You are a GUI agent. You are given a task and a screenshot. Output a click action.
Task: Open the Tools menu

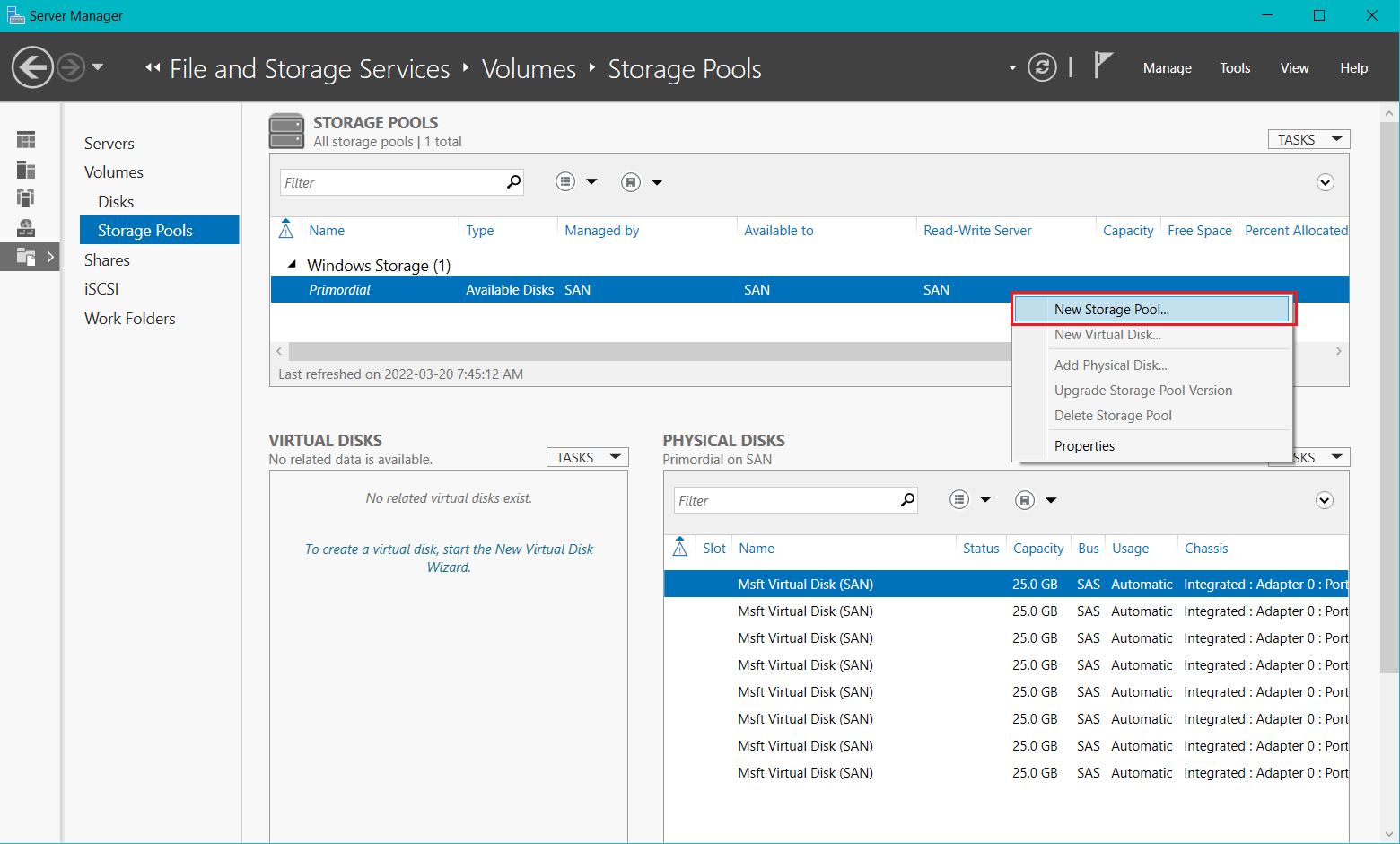(x=1235, y=68)
